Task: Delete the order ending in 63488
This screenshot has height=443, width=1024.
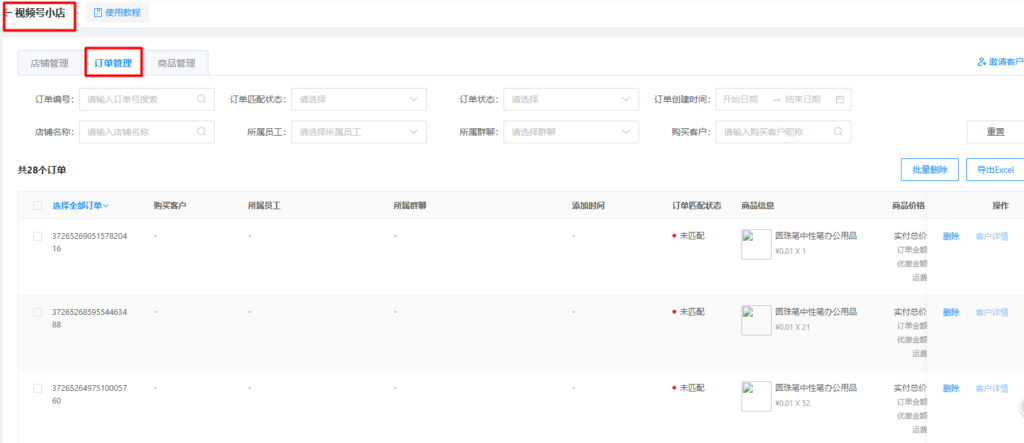Action: [x=951, y=312]
